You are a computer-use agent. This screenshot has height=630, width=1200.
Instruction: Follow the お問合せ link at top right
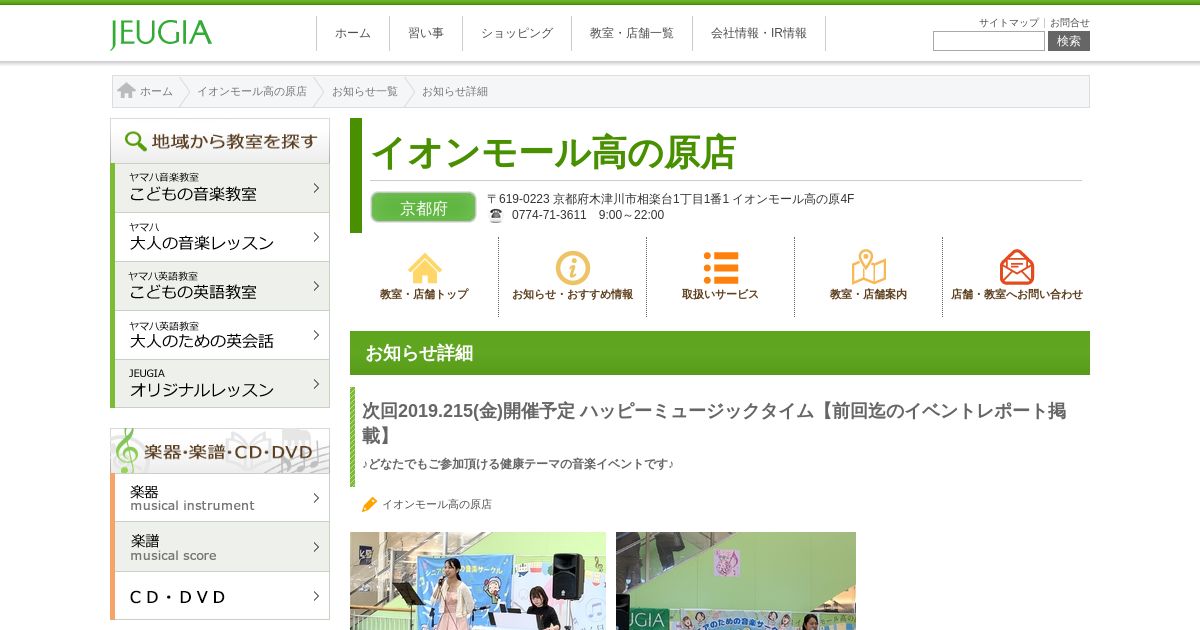click(1070, 23)
